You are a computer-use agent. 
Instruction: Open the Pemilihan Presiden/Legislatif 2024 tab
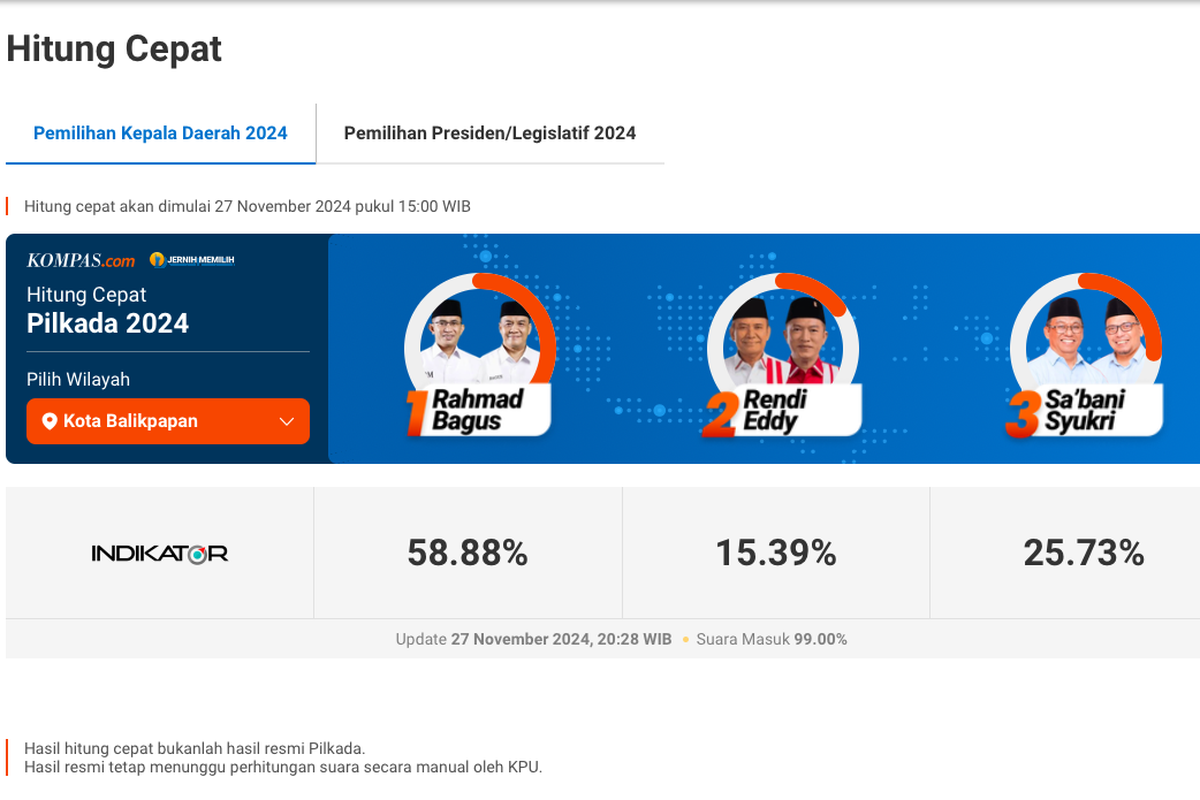coord(490,133)
